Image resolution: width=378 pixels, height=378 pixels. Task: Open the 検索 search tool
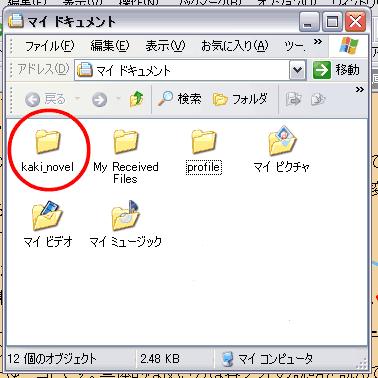pos(180,99)
